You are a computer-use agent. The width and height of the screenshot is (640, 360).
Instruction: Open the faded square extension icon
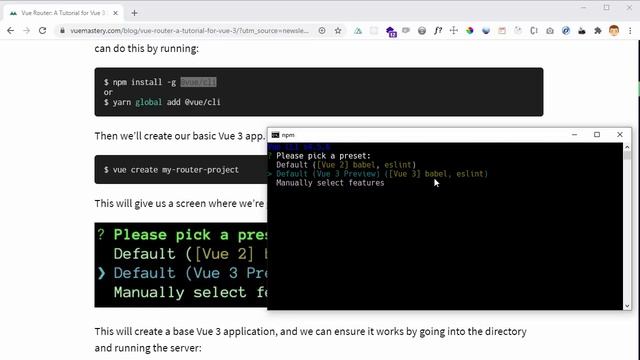pyautogui.click(x=374, y=31)
